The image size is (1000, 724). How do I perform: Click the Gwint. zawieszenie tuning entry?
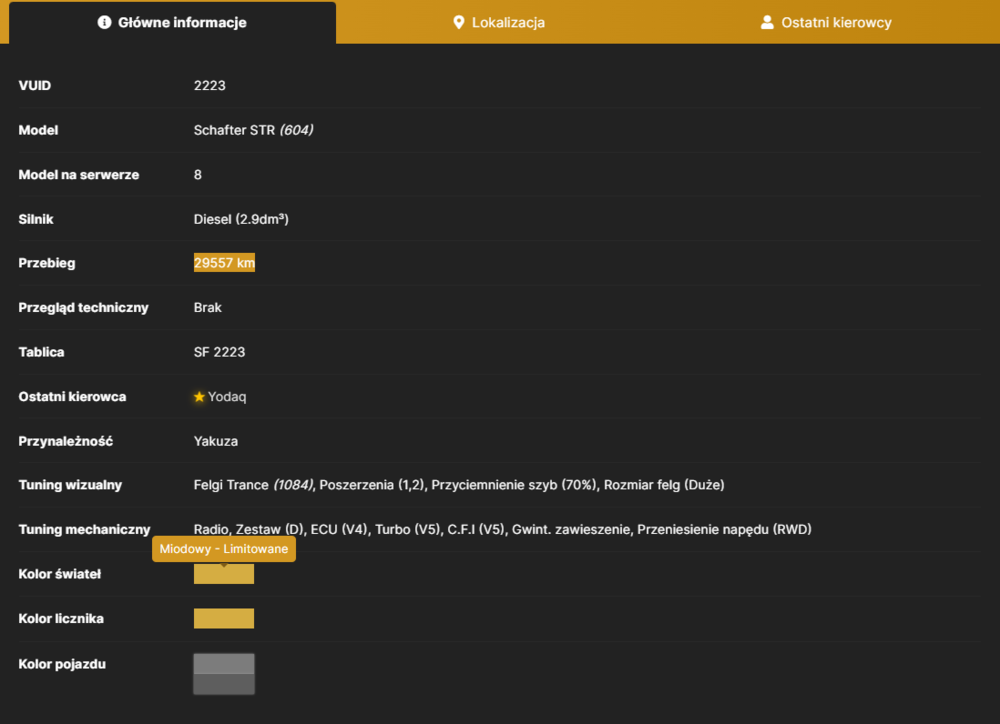[x=571, y=529]
